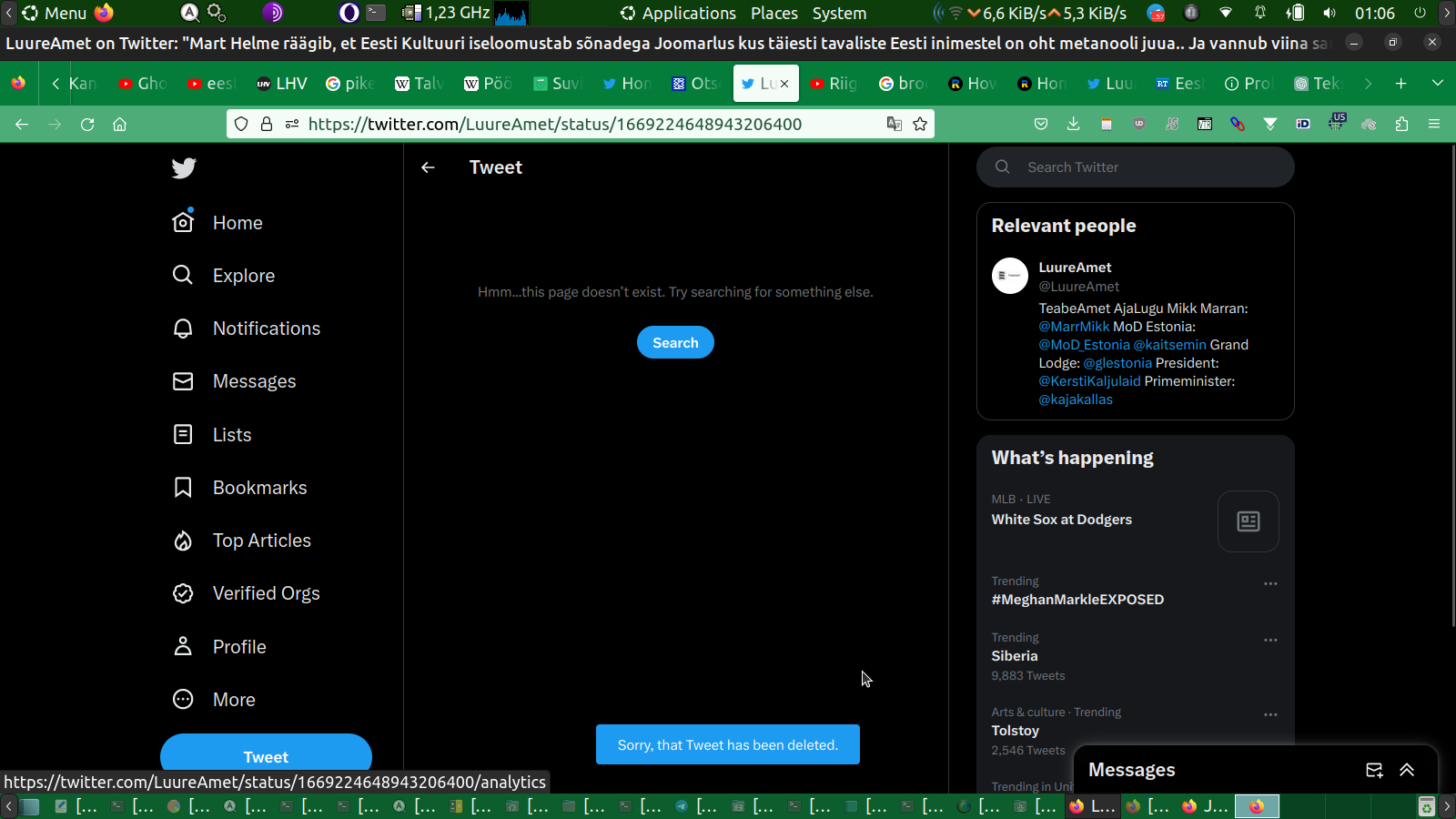Open Top Articles

pyautogui.click(x=242, y=541)
